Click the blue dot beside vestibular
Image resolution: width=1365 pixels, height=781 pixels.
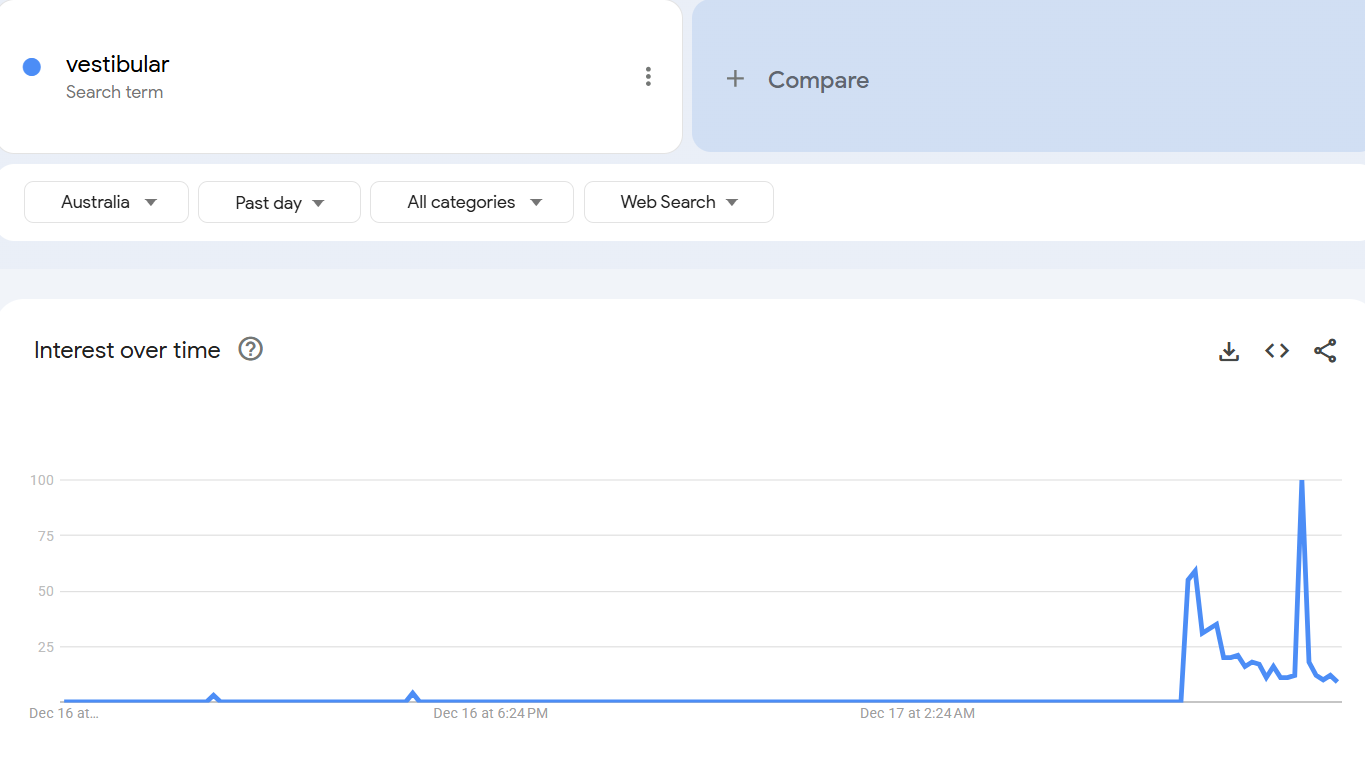(32, 67)
